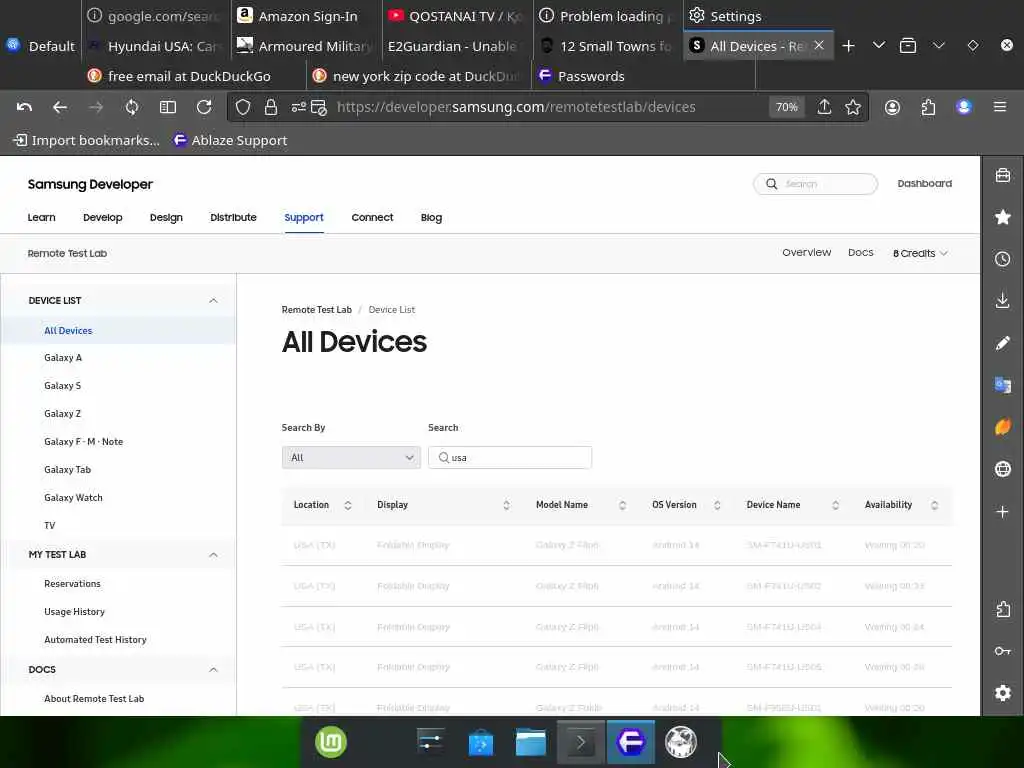The width and height of the screenshot is (1024, 768).
Task: Open the side panel downloads icon
Action: pos(1003,300)
